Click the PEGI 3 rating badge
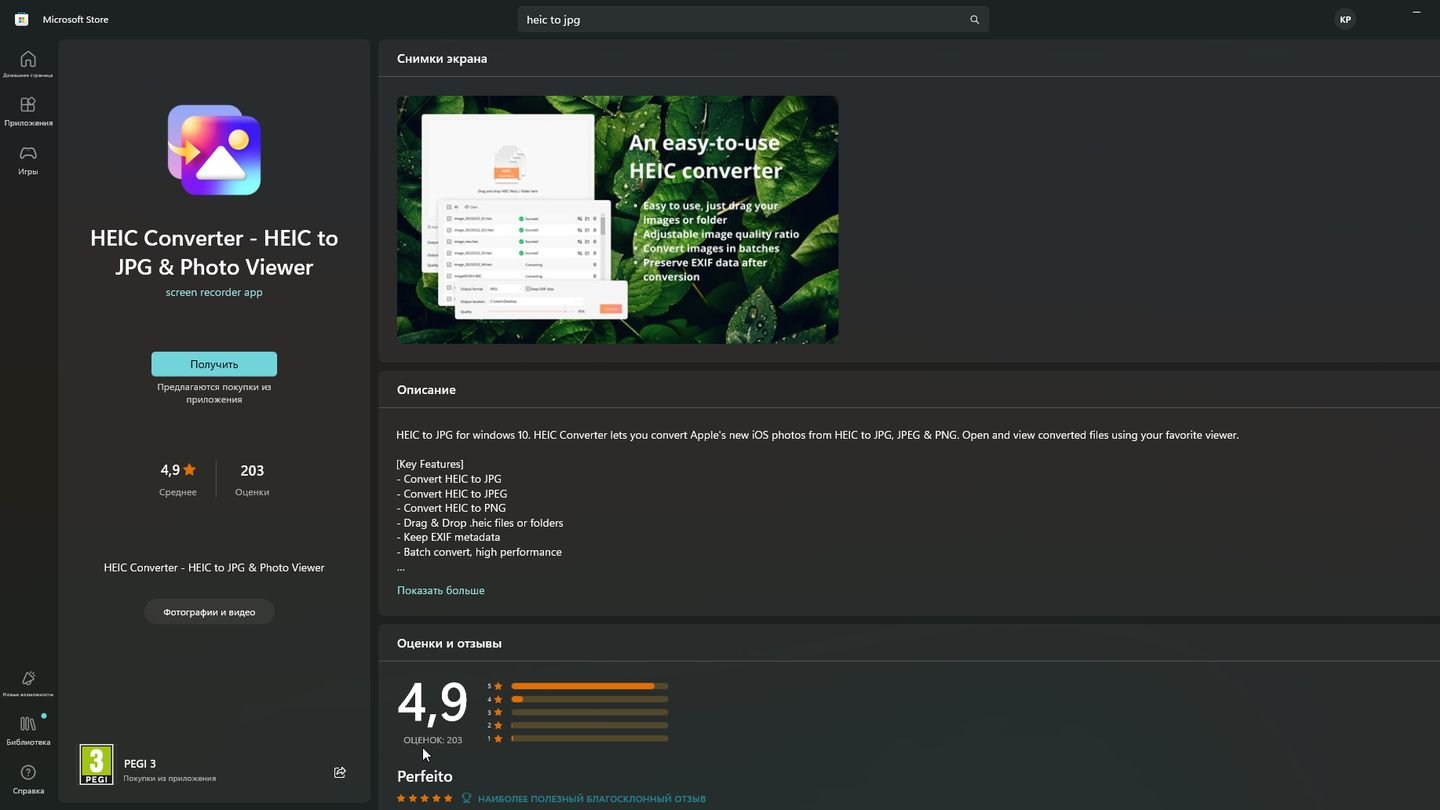 tap(97, 765)
